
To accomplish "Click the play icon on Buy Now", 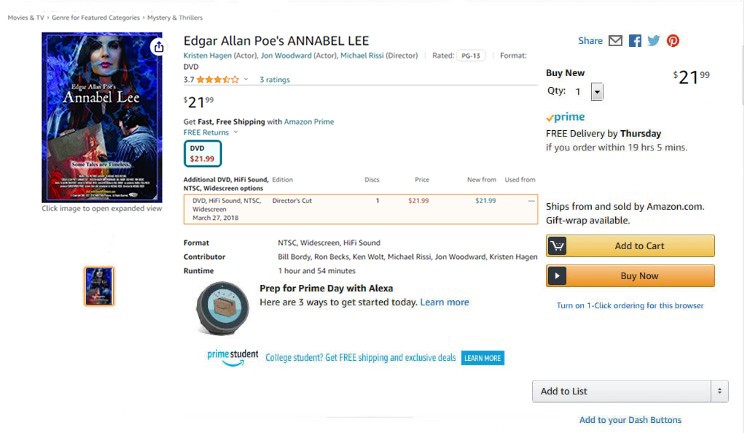I will pyautogui.click(x=558, y=276).
